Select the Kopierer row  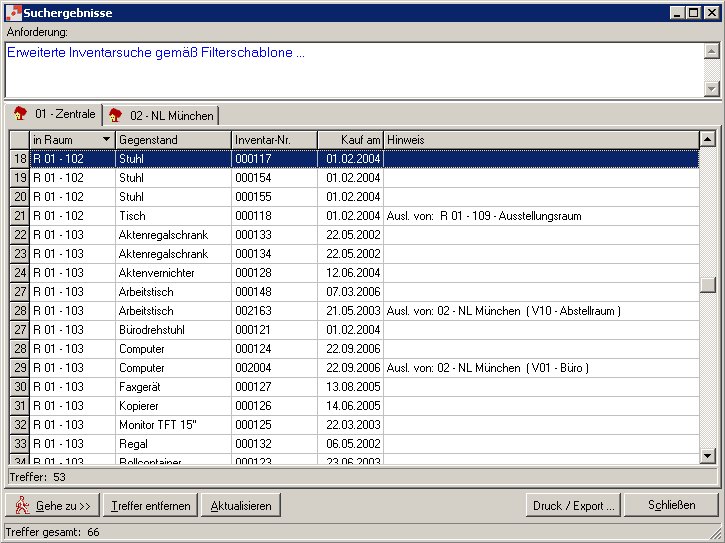coord(354,406)
